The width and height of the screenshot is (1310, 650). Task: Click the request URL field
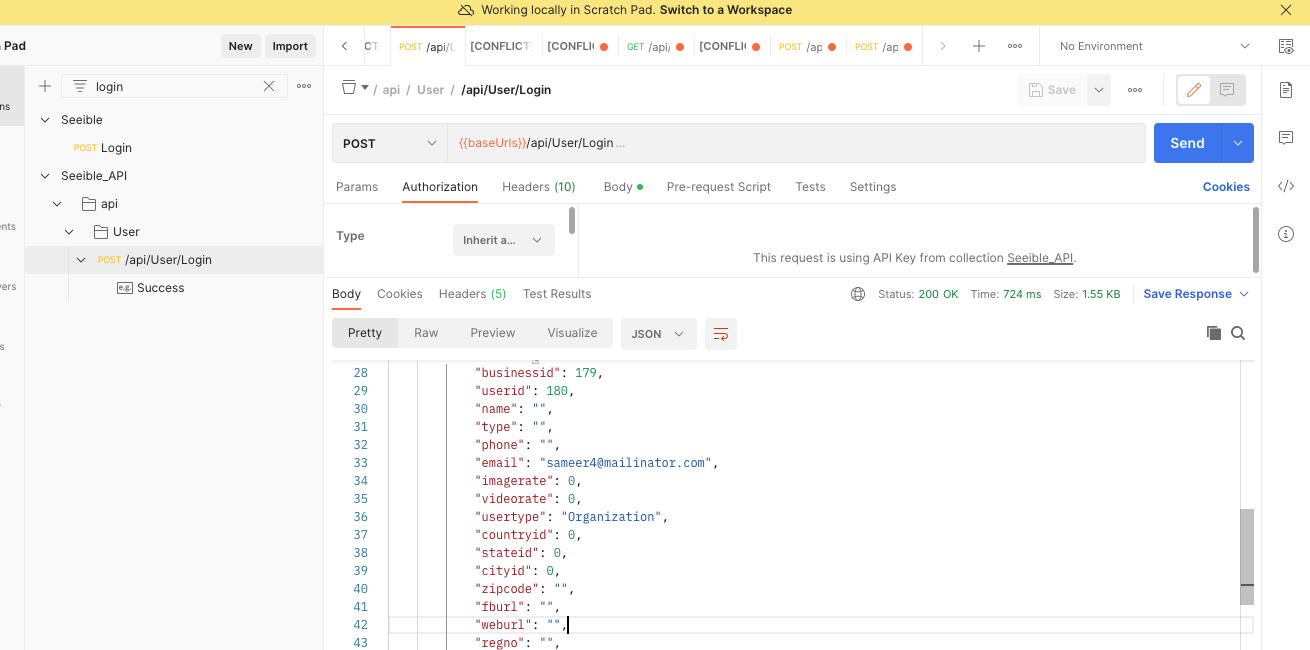coord(796,143)
